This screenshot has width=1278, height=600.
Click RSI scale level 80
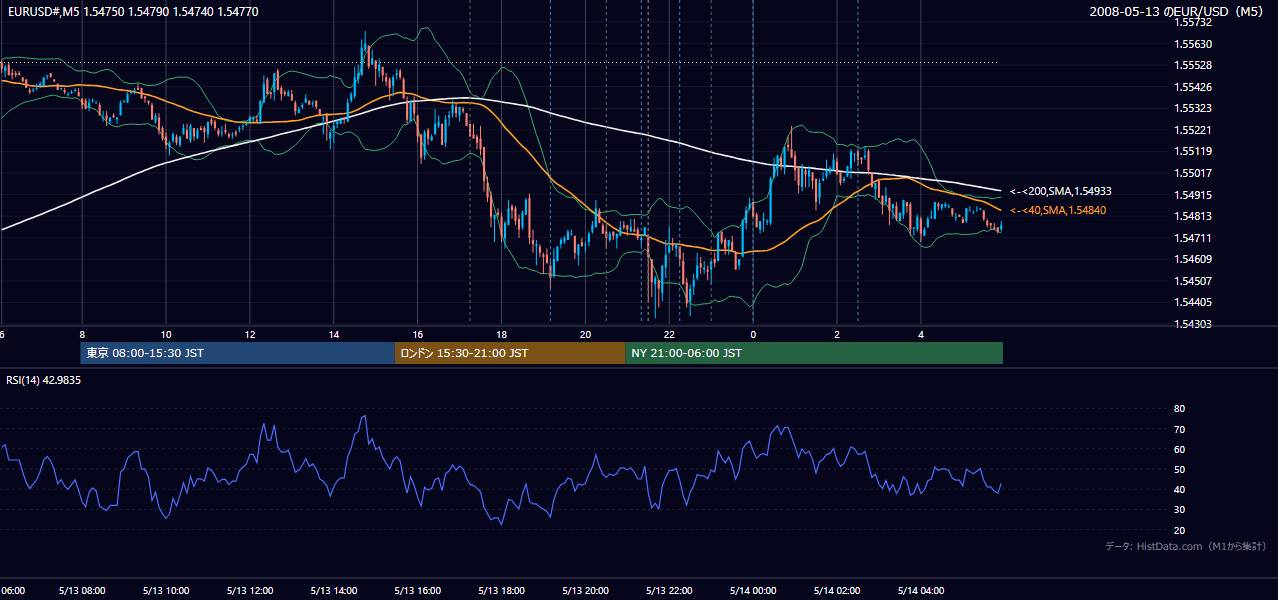pyautogui.click(x=1179, y=409)
